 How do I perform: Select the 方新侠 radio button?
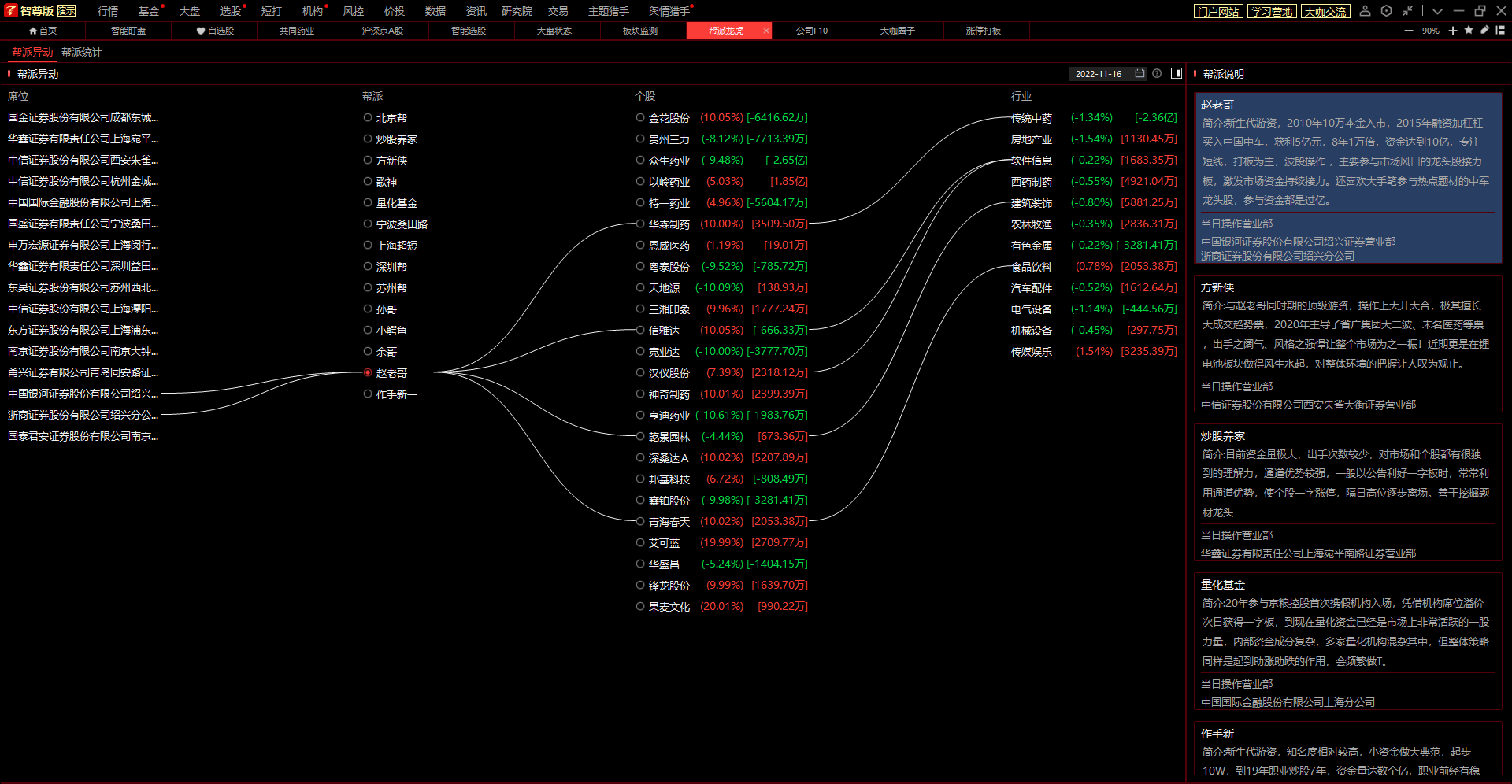point(368,160)
